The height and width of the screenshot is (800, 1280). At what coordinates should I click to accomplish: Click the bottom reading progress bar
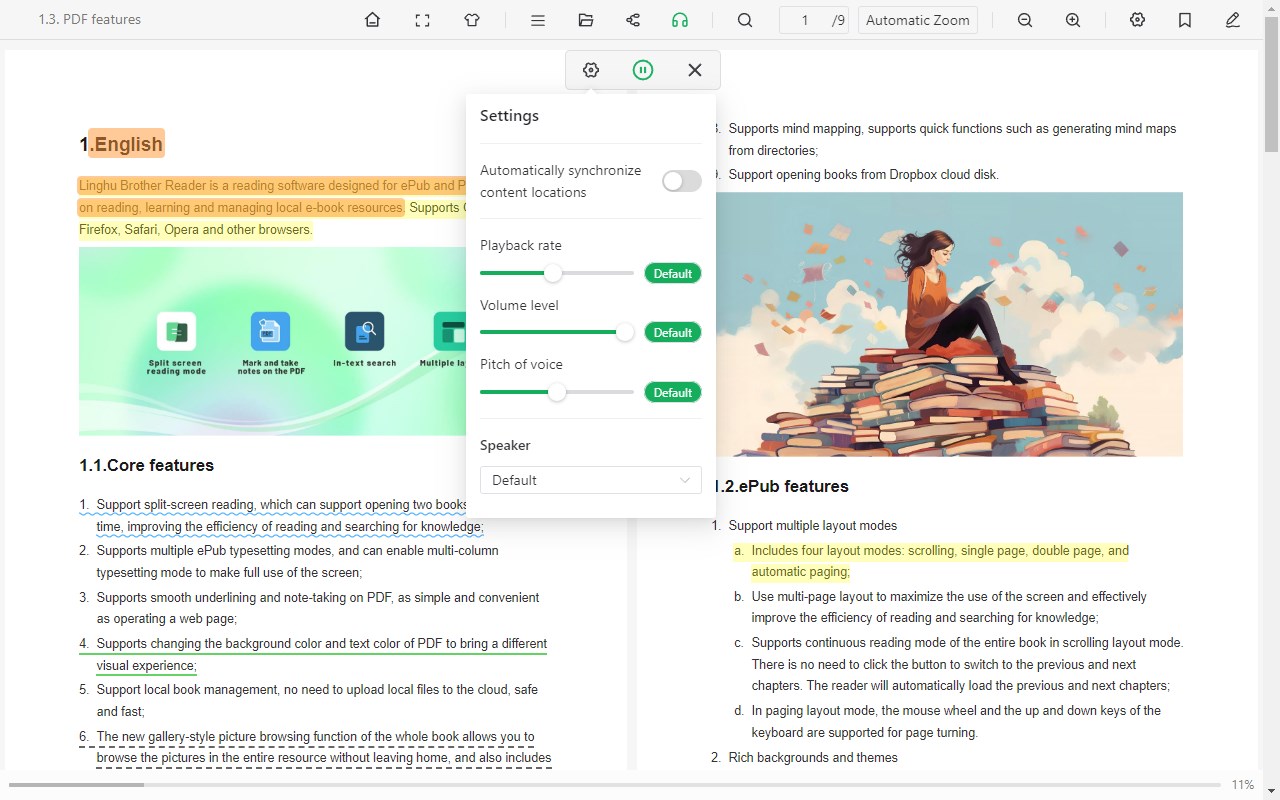point(615,785)
